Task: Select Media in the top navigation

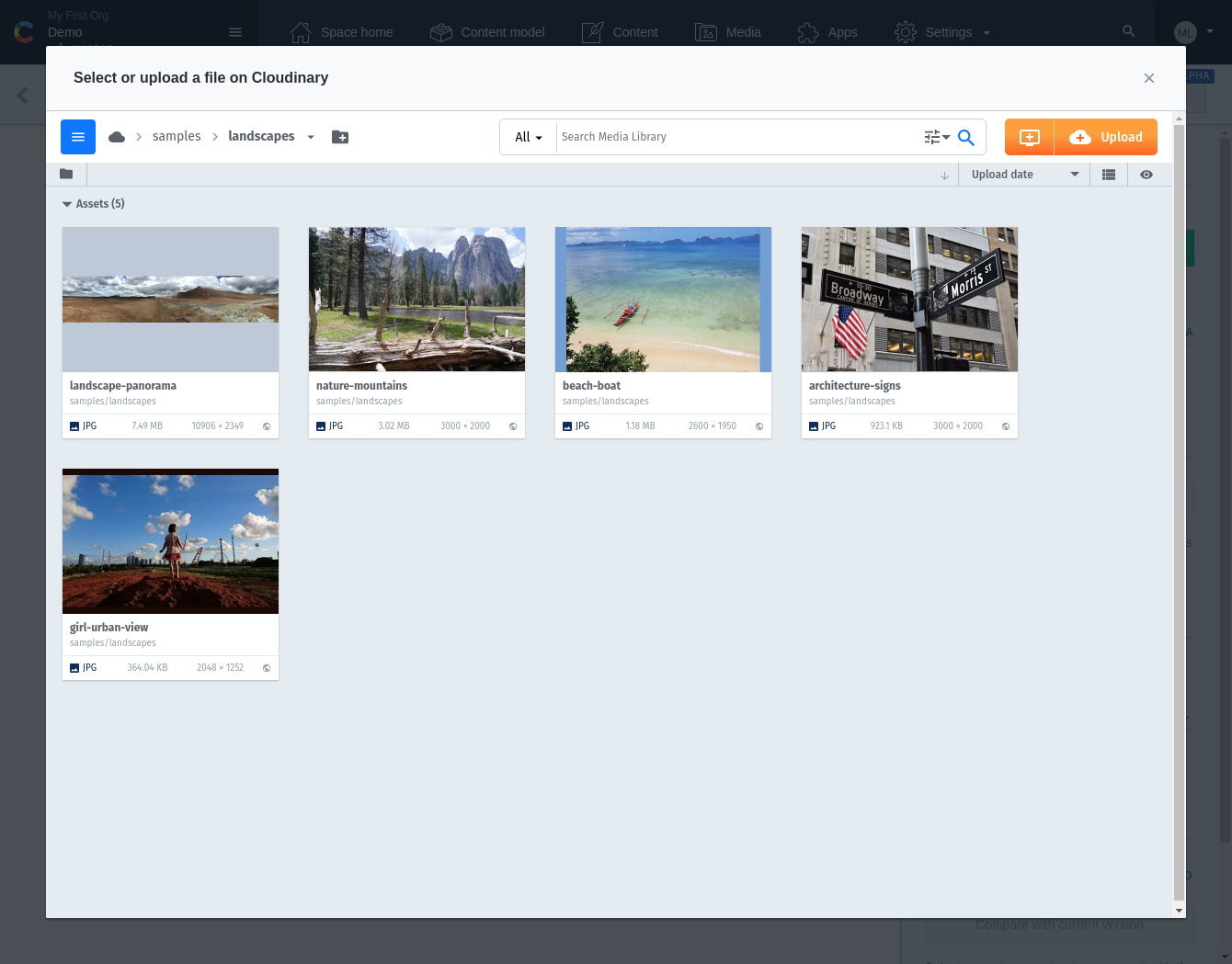Action: 728,32
